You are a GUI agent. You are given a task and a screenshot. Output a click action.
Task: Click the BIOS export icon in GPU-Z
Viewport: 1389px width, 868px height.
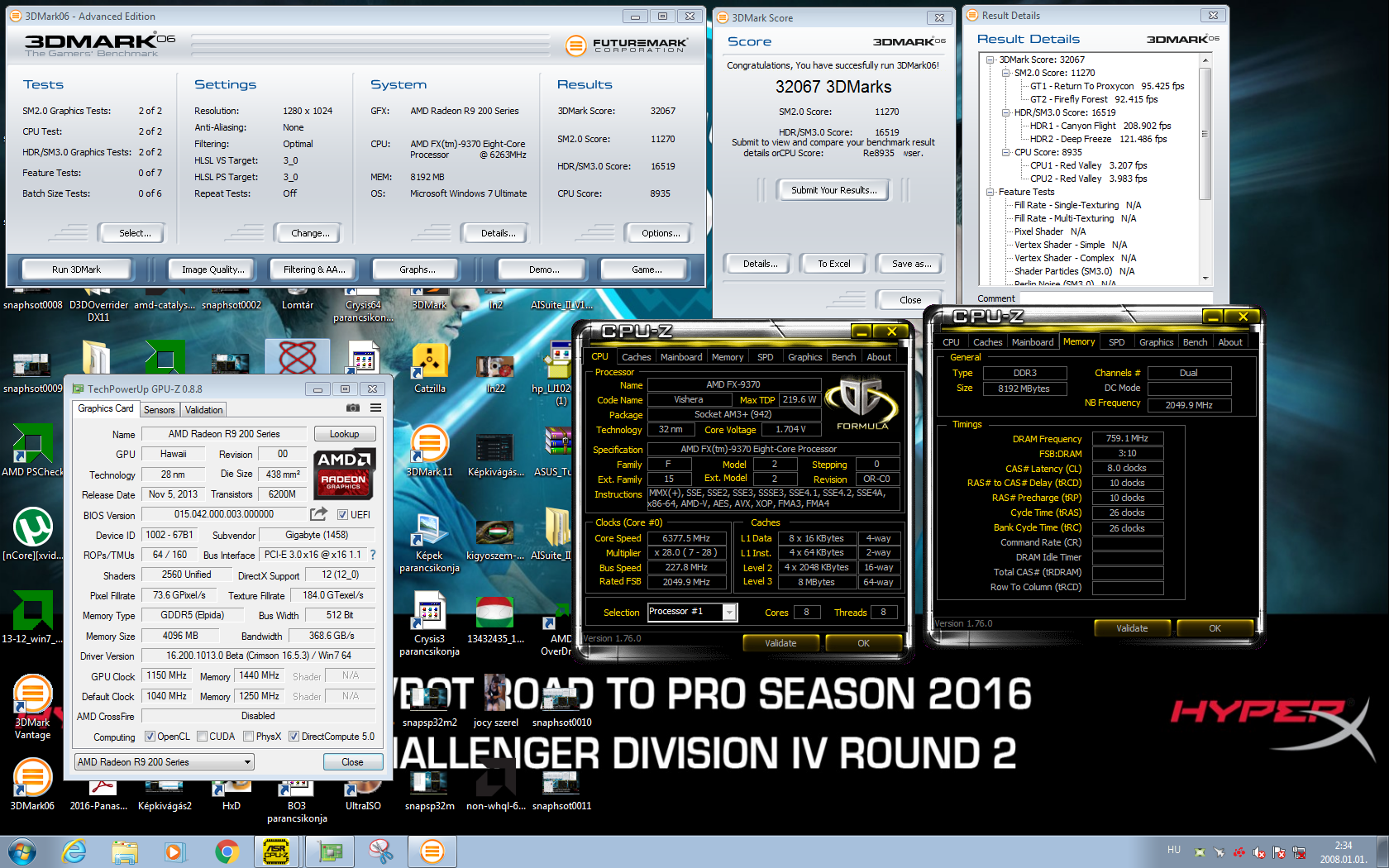(x=319, y=514)
